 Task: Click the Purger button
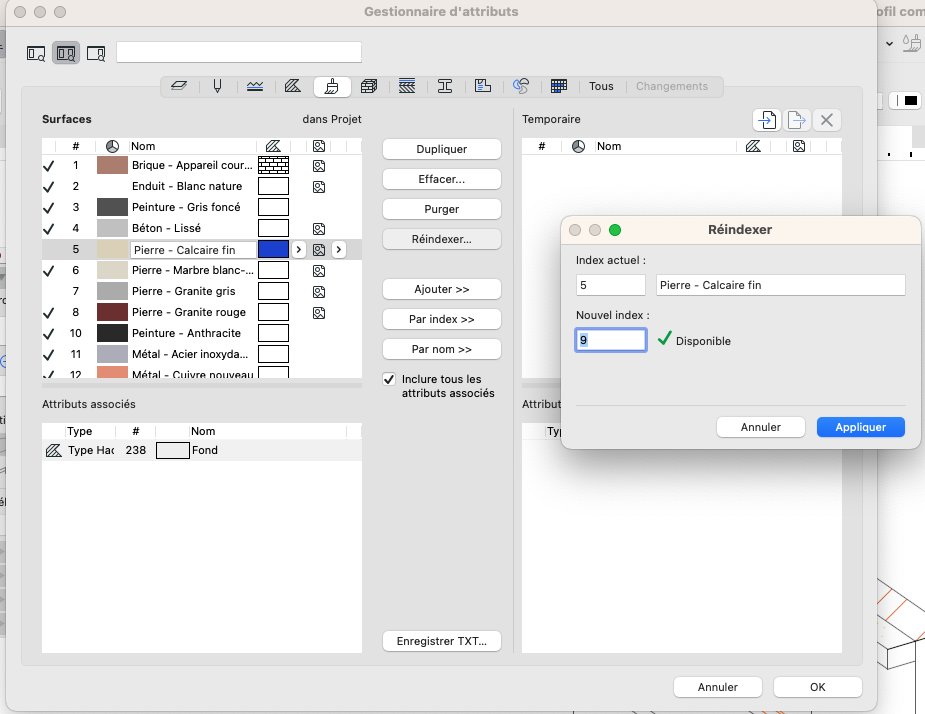[x=442, y=209]
